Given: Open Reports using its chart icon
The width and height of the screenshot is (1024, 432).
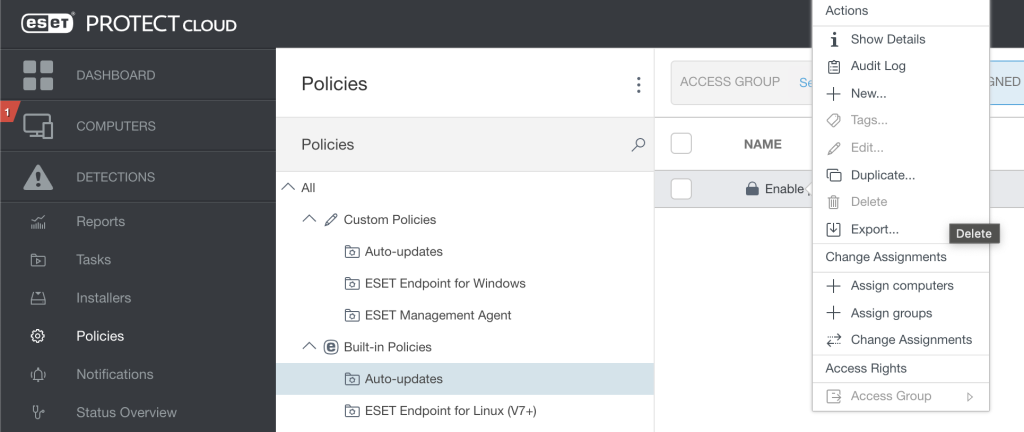Looking at the screenshot, I should [38, 222].
